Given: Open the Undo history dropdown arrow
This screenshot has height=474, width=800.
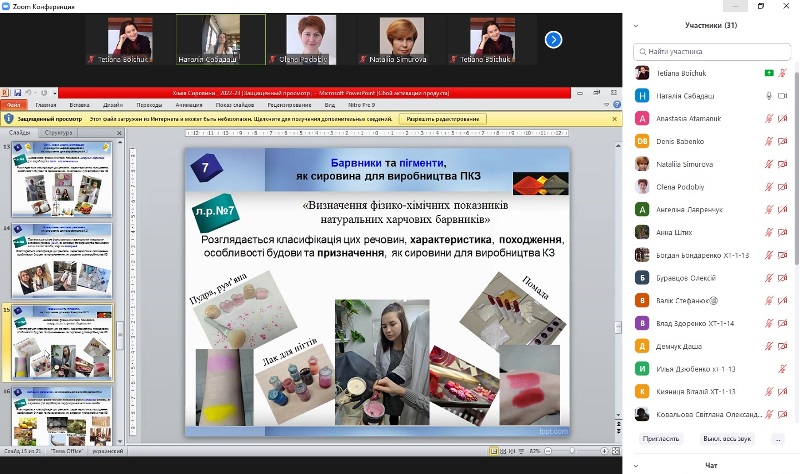Looking at the screenshot, I should click(x=35, y=93).
